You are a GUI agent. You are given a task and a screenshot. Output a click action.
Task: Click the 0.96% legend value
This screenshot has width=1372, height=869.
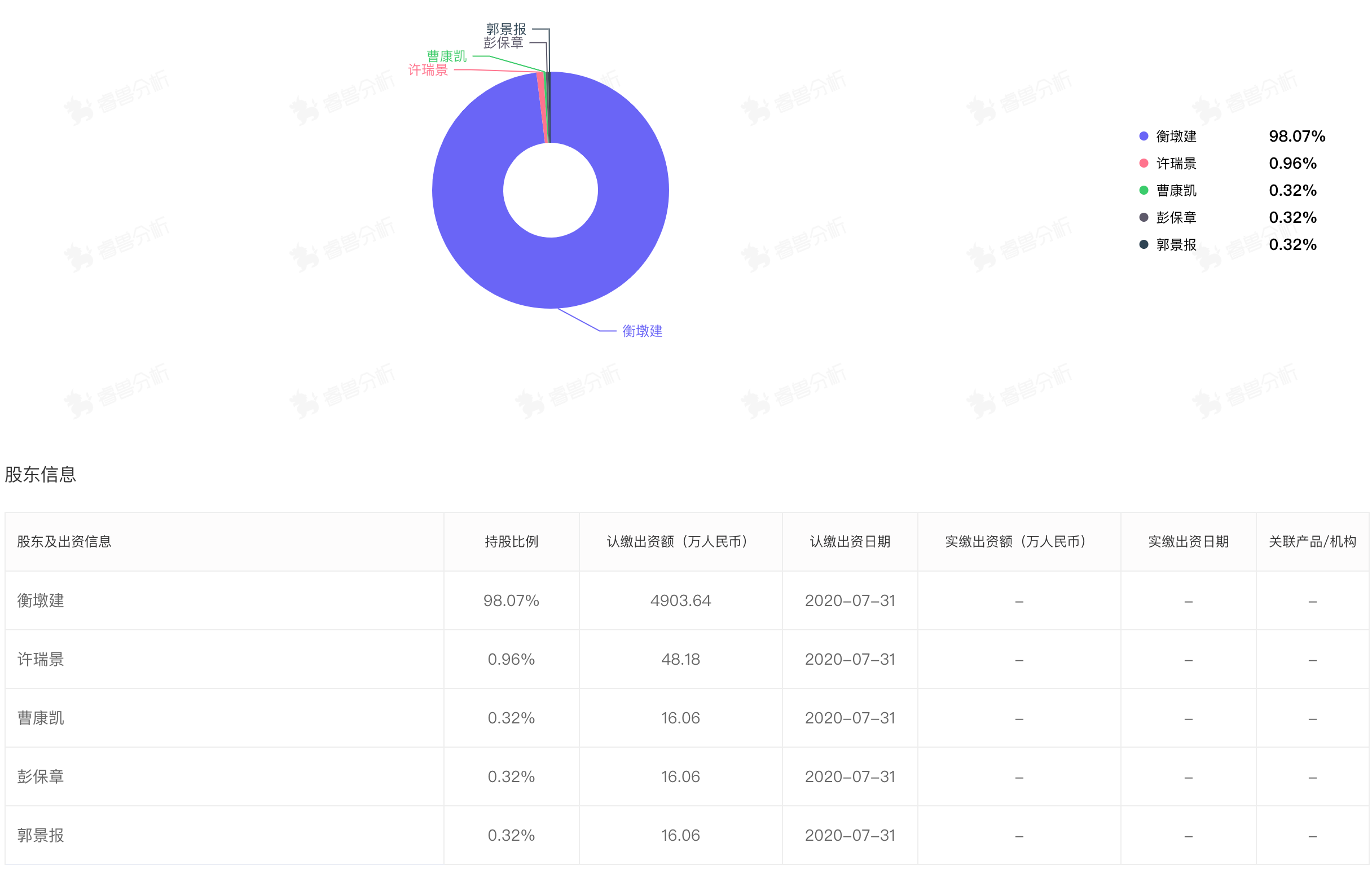pos(1292,164)
